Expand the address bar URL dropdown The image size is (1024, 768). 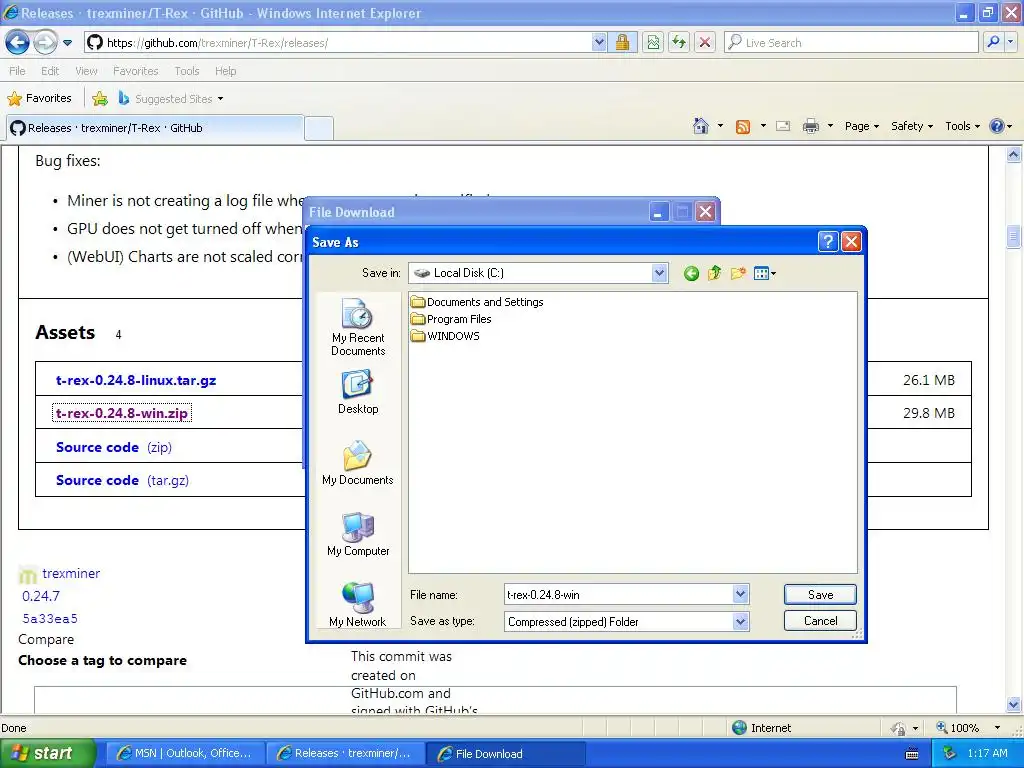coord(599,42)
